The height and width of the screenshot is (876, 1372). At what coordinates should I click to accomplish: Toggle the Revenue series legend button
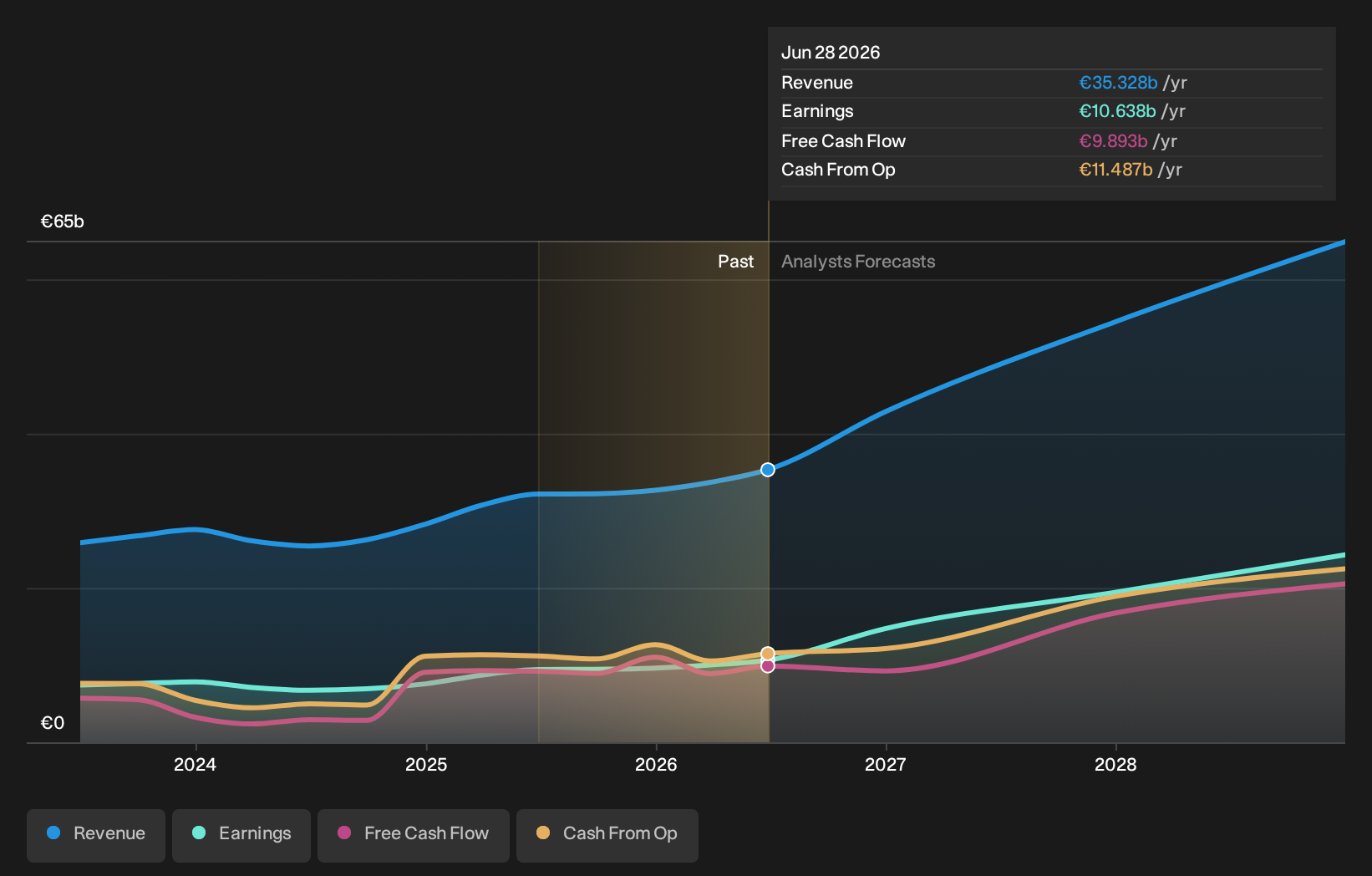(96, 835)
